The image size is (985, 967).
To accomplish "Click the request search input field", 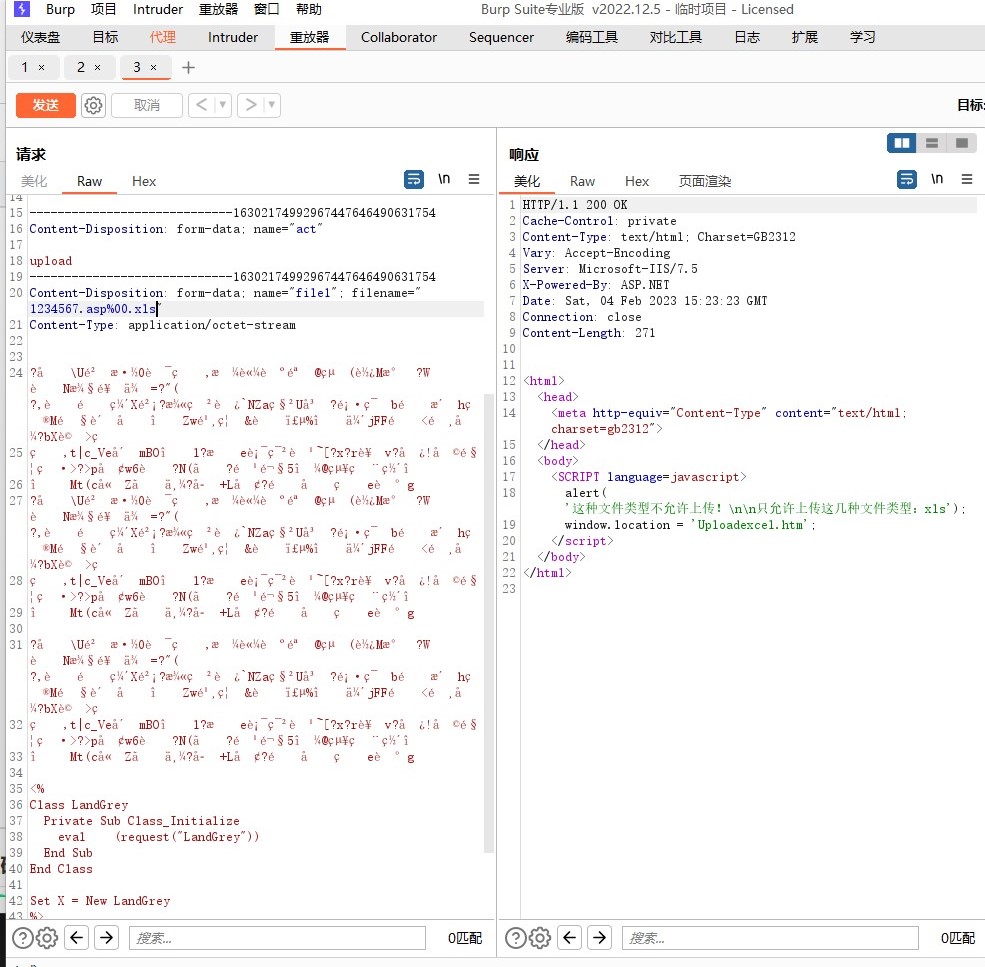I will (x=277, y=938).
